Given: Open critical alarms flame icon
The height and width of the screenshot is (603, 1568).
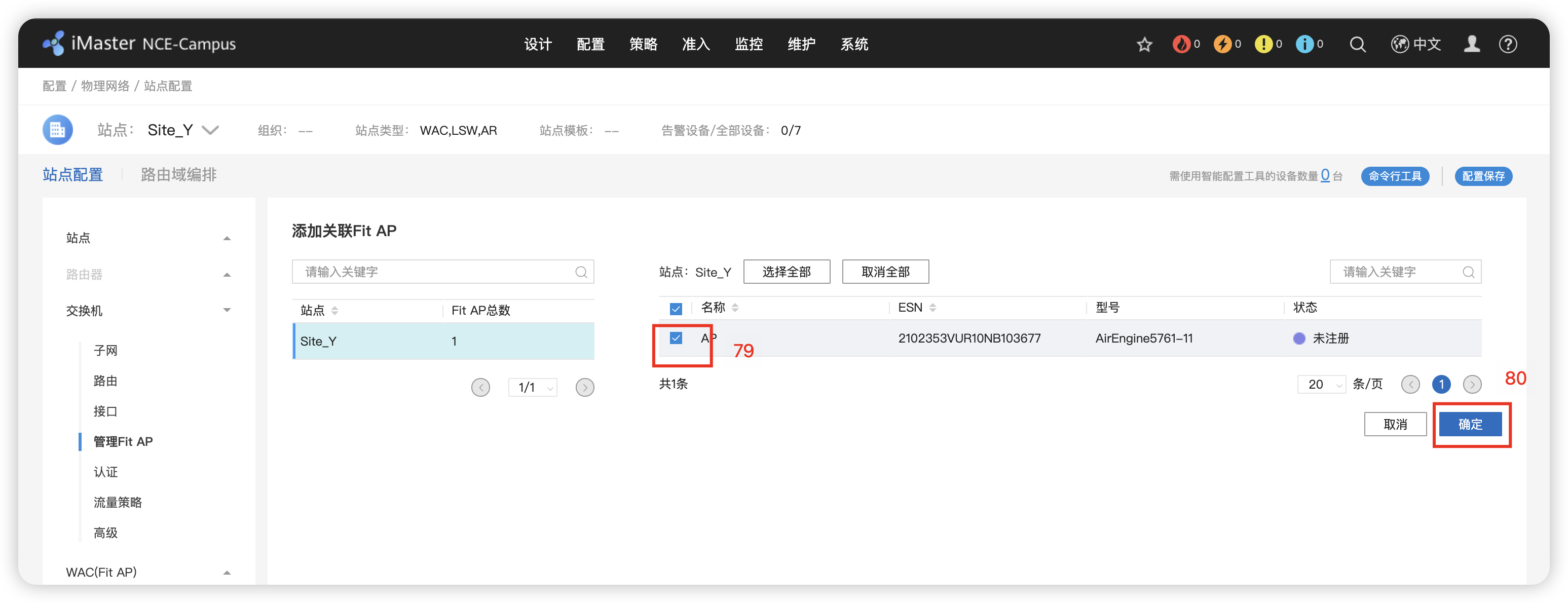Looking at the screenshot, I should (1181, 45).
